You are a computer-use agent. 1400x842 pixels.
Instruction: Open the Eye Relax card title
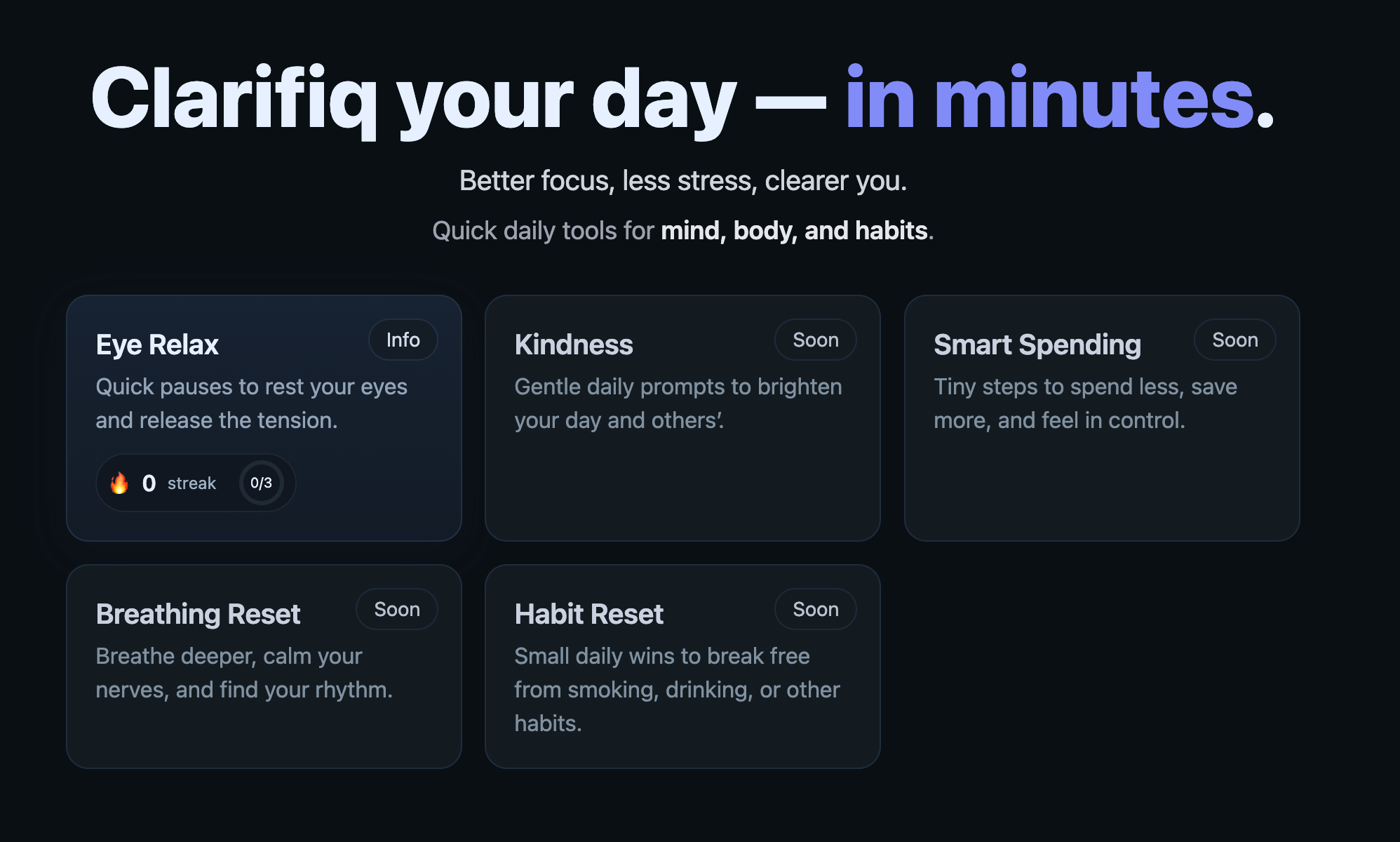[x=157, y=345]
